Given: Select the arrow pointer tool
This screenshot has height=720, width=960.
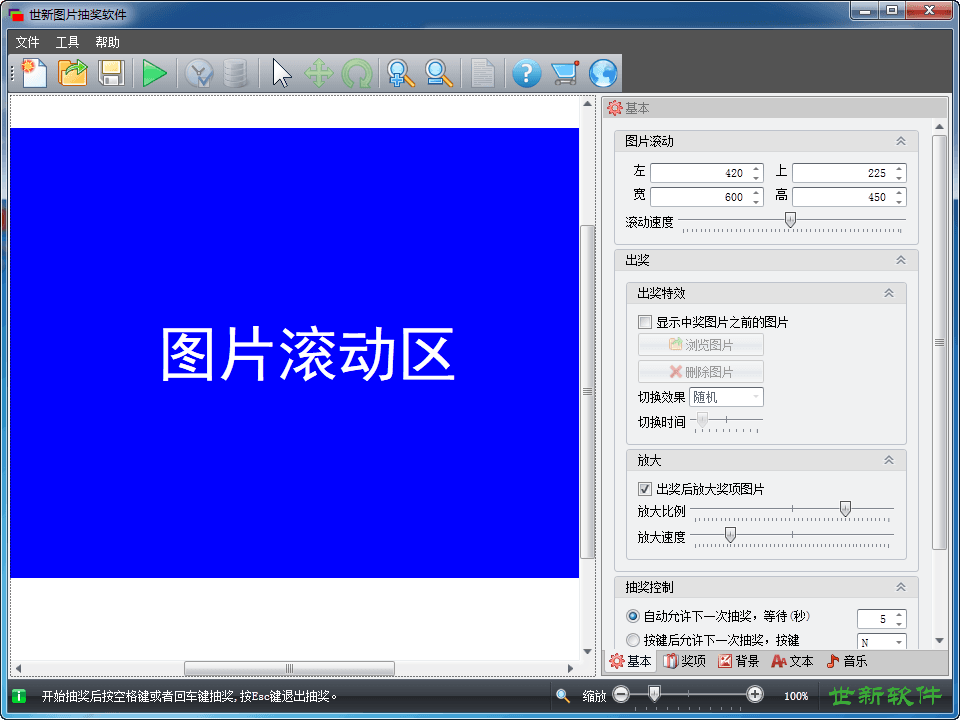Looking at the screenshot, I should pyautogui.click(x=282, y=73).
